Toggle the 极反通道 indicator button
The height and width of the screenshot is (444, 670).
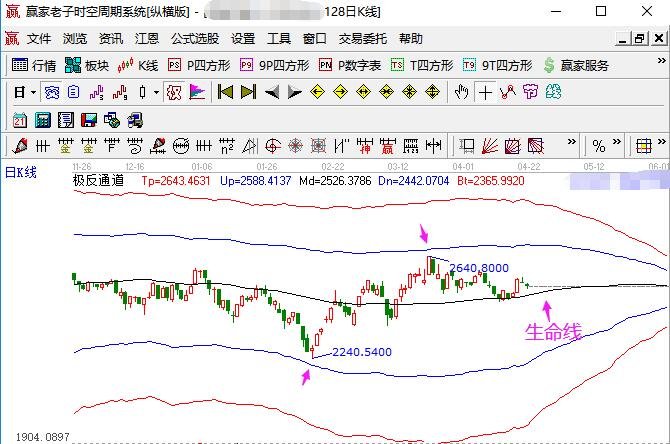(x=174, y=92)
